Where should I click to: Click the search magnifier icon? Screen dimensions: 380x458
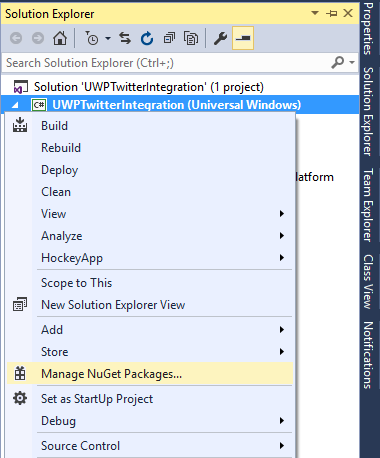click(x=338, y=62)
